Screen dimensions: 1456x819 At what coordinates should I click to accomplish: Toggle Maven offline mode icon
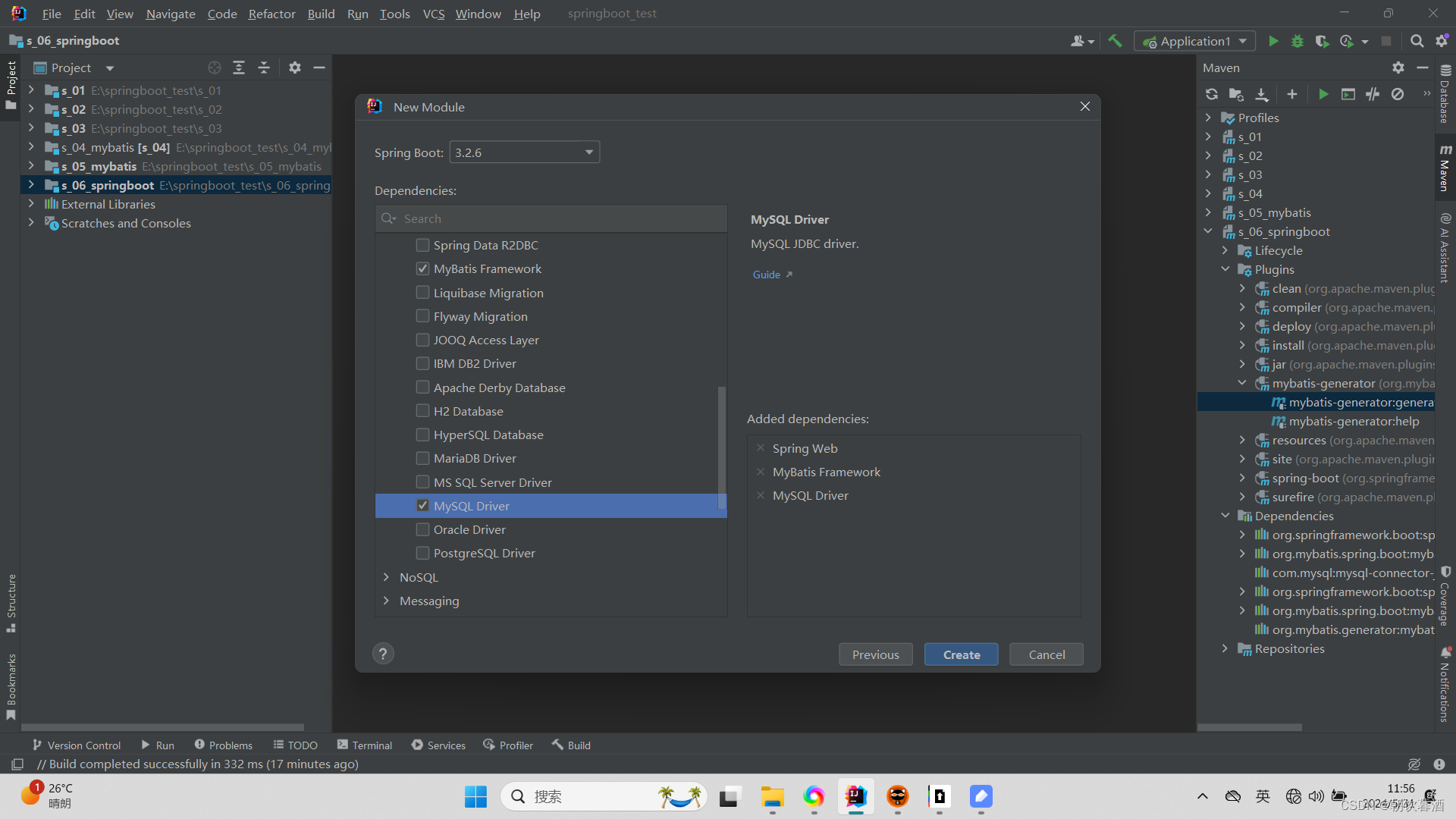click(1373, 94)
